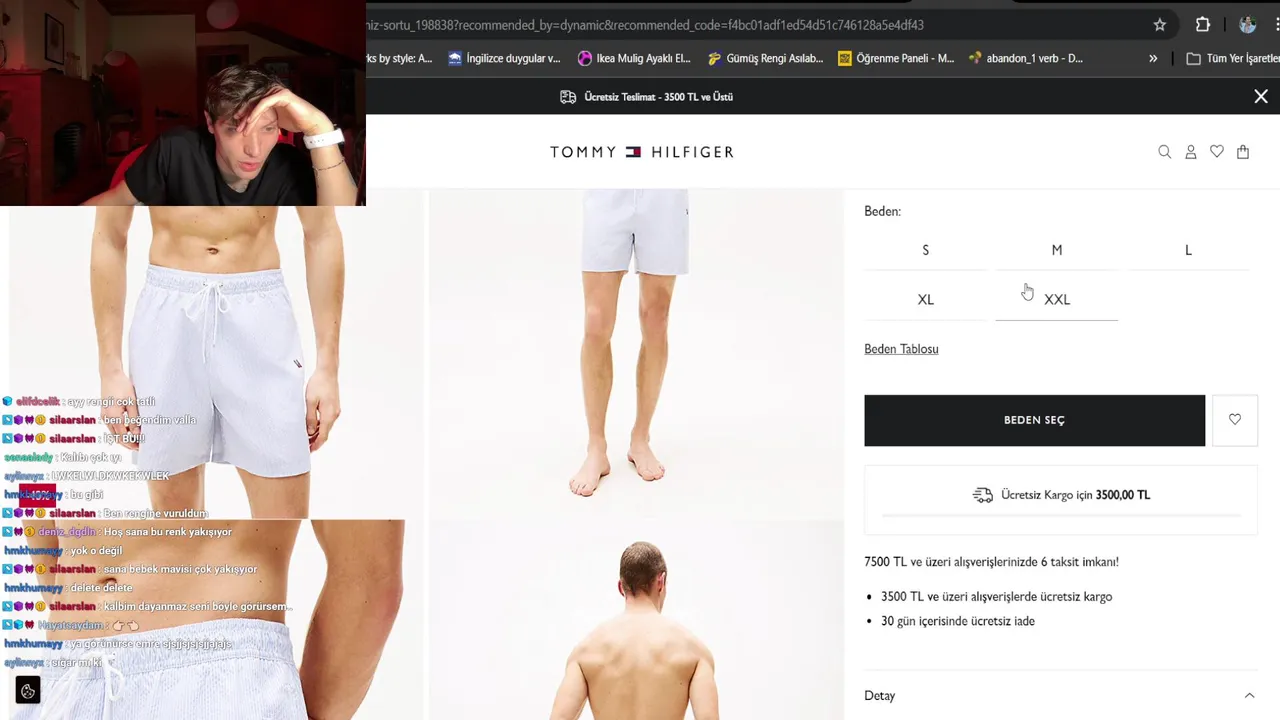Select size S
Image resolution: width=1280 pixels, height=720 pixels.
click(925, 250)
